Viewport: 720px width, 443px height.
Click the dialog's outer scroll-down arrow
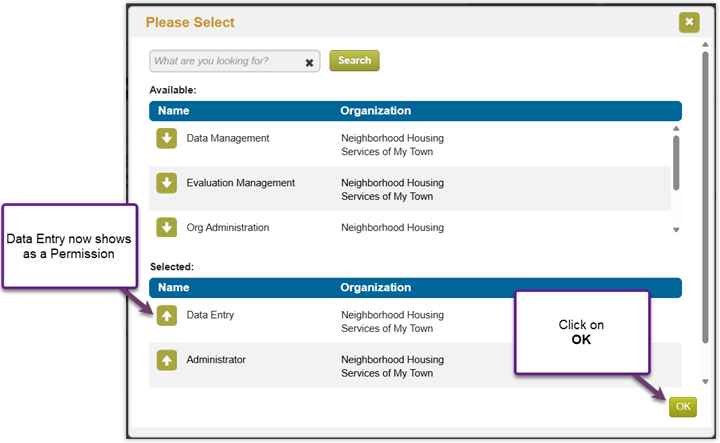point(705,381)
